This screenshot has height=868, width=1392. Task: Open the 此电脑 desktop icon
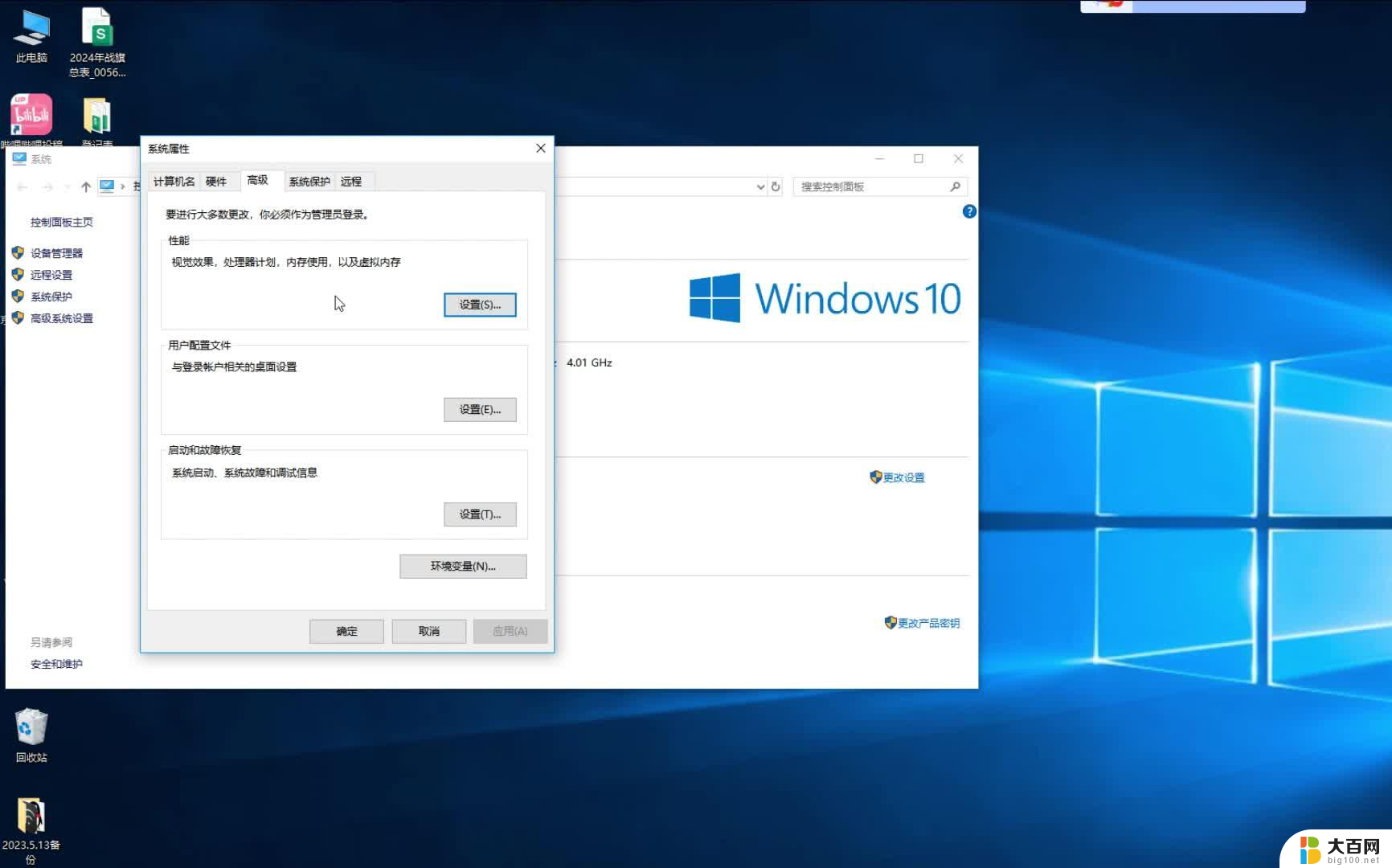click(31, 36)
